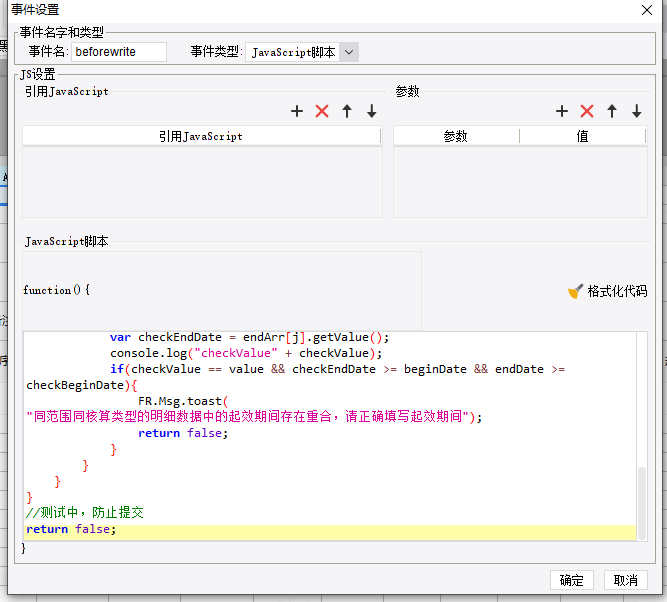
Task: Click the indented 'return false;' inside the if
Action: click(x=183, y=433)
